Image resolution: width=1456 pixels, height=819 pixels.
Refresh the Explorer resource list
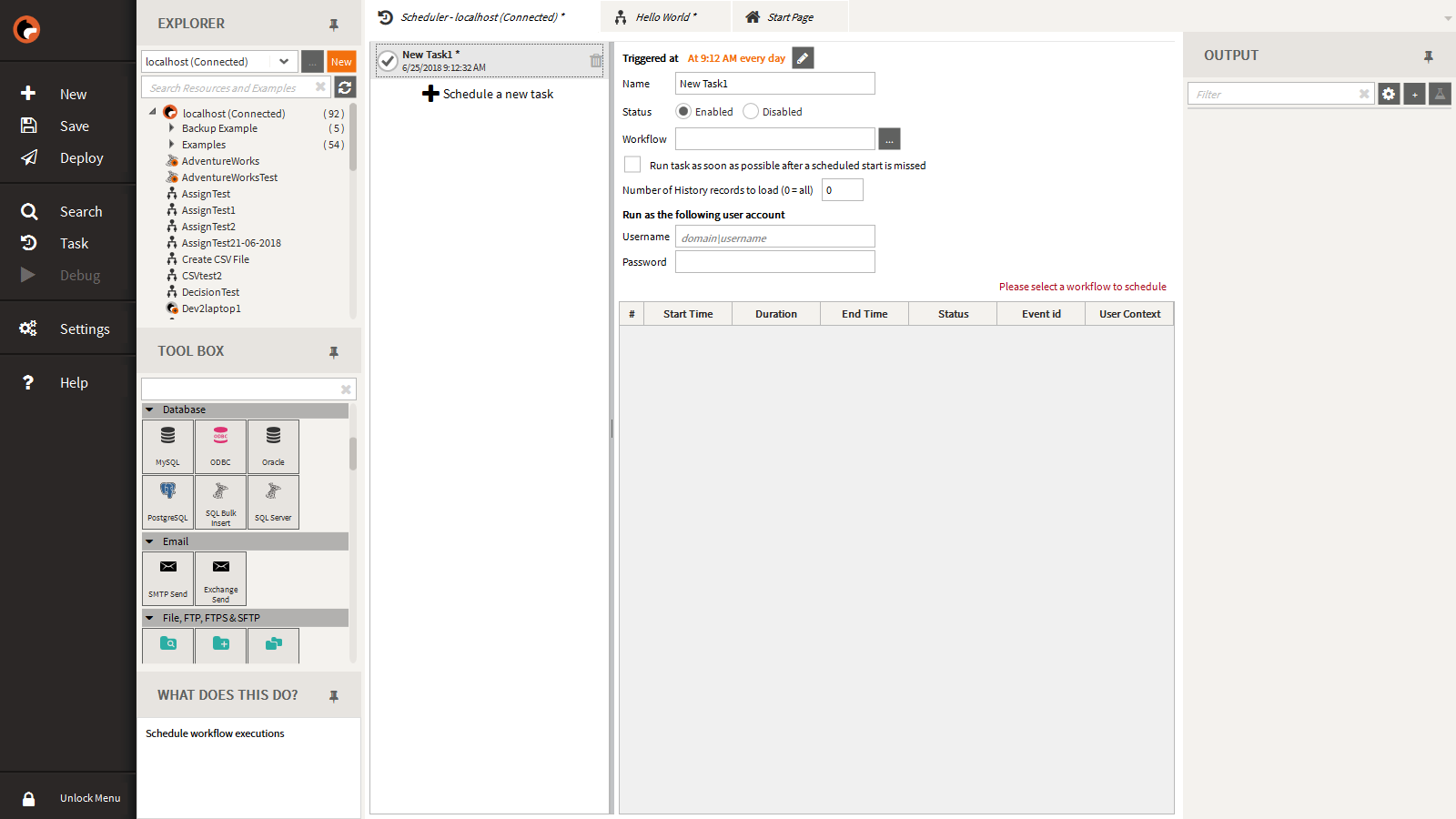coord(345,87)
